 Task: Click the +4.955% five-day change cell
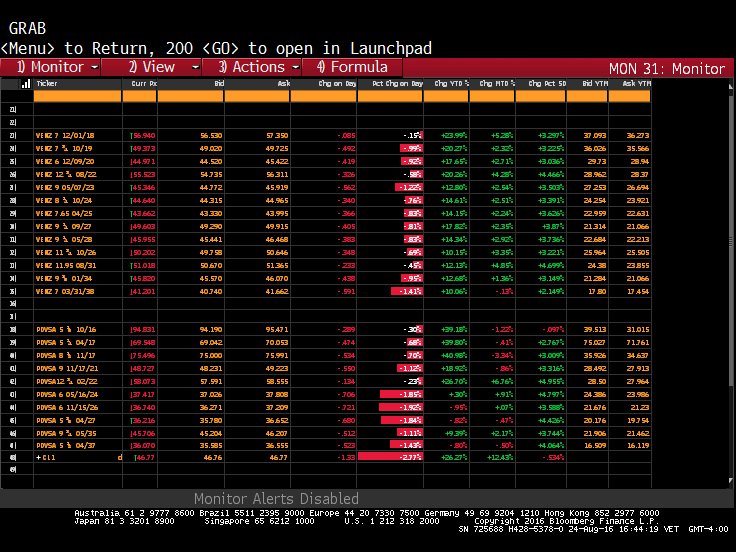pyautogui.click(x=551, y=382)
